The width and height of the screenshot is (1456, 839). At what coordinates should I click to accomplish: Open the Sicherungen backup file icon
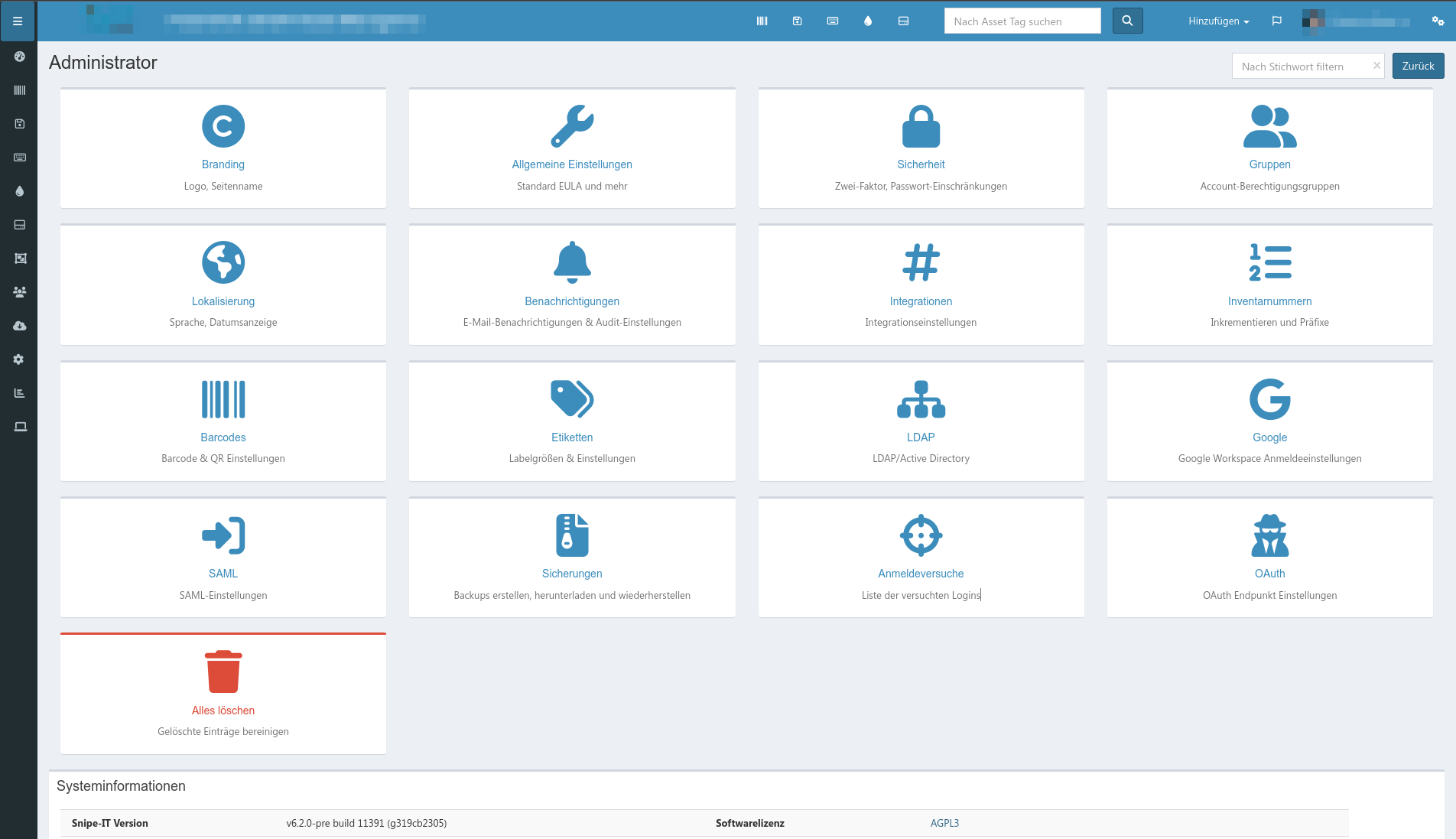point(572,535)
